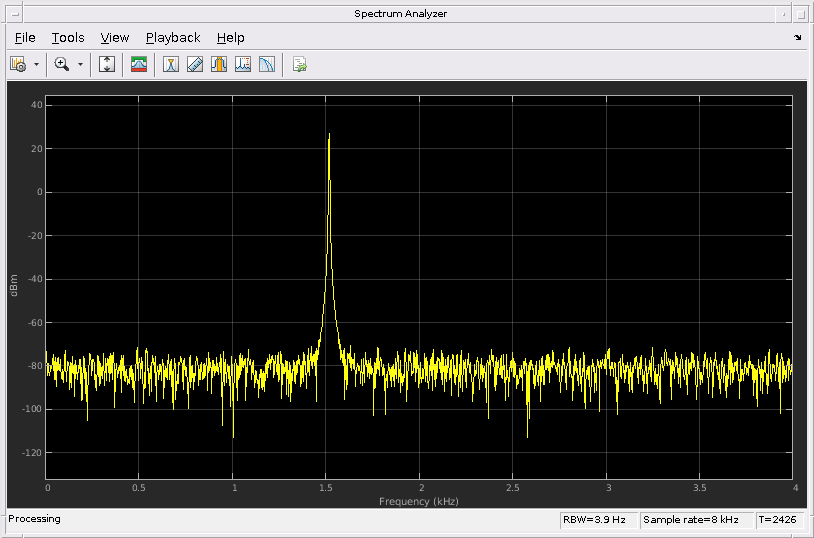814x538 pixels.
Task: Open the Tools menu
Action: click(x=68, y=38)
